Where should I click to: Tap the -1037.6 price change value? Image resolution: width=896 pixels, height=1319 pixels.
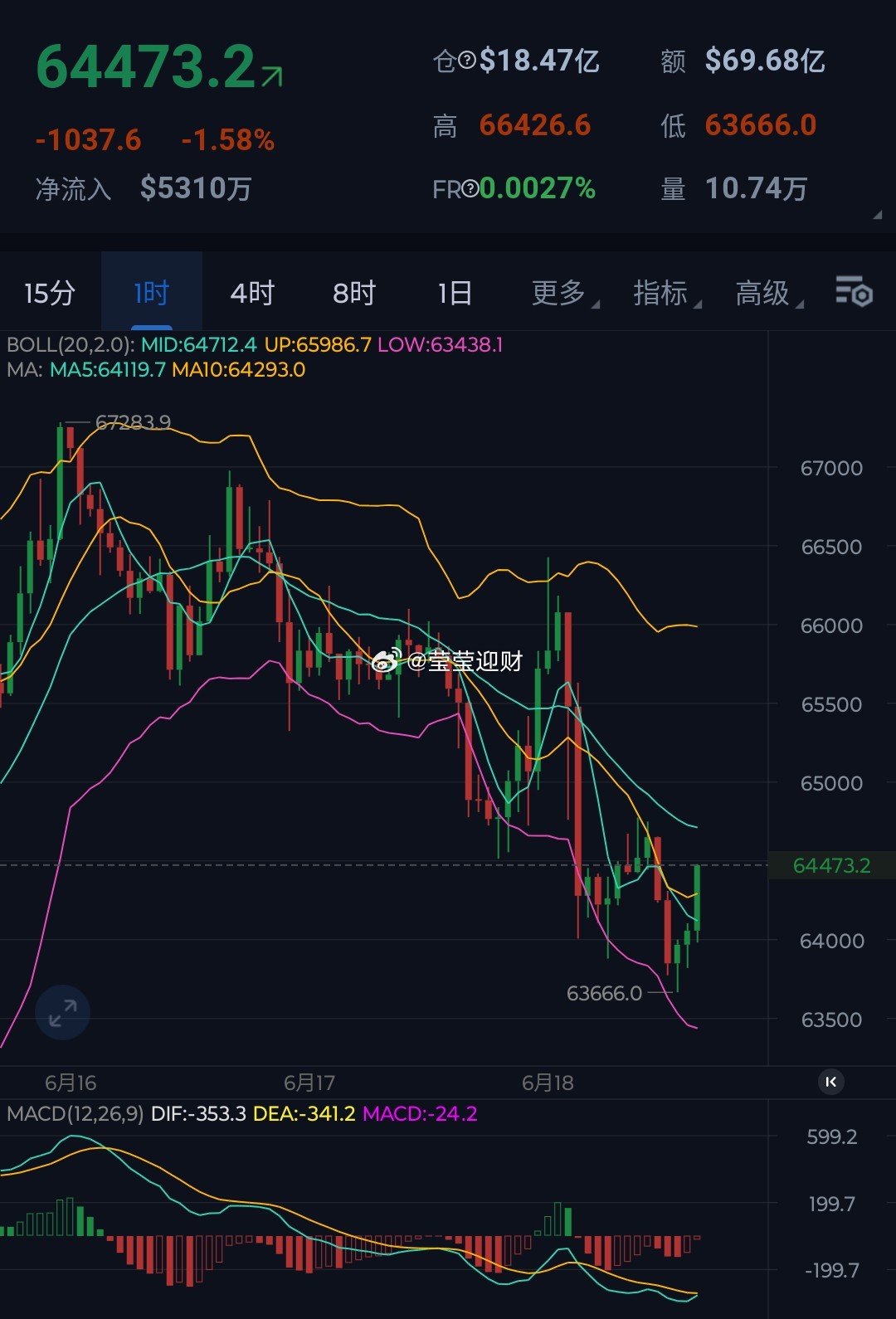tap(88, 140)
